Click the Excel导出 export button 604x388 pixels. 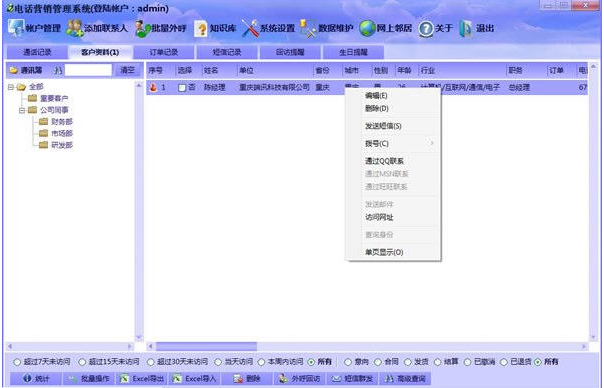pos(142,378)
